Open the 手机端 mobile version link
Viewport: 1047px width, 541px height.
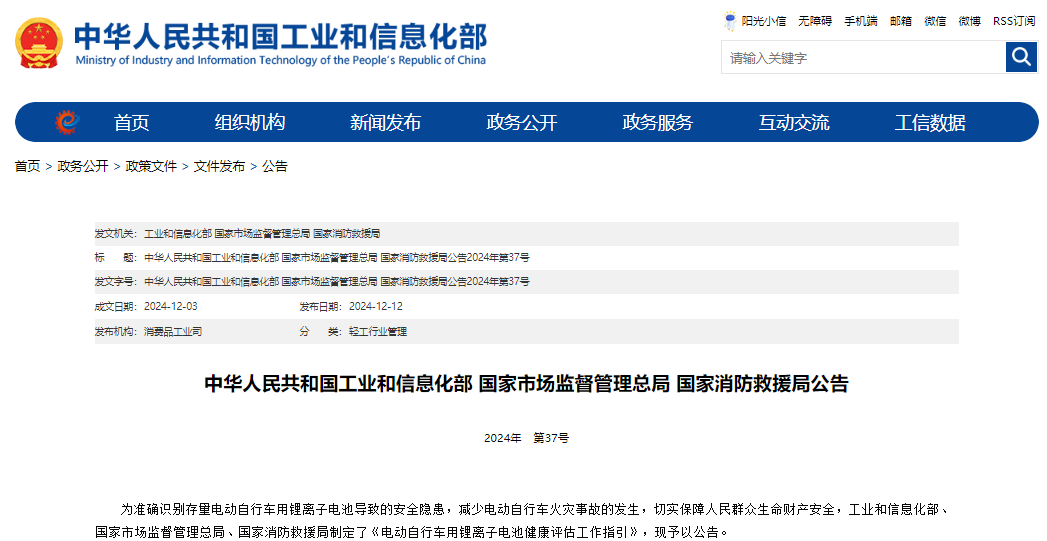tap(860, 20)
